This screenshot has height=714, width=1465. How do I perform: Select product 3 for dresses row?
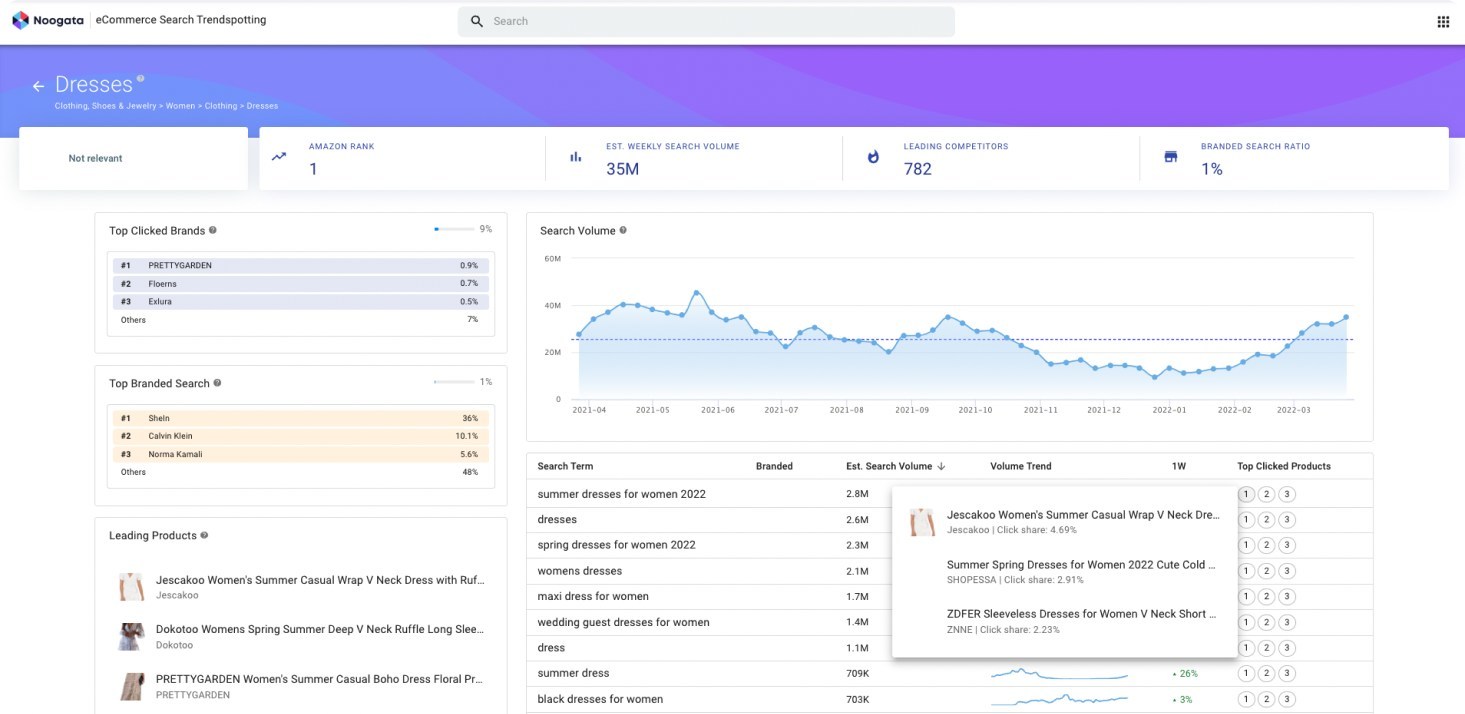click(x=1287, y=520)
